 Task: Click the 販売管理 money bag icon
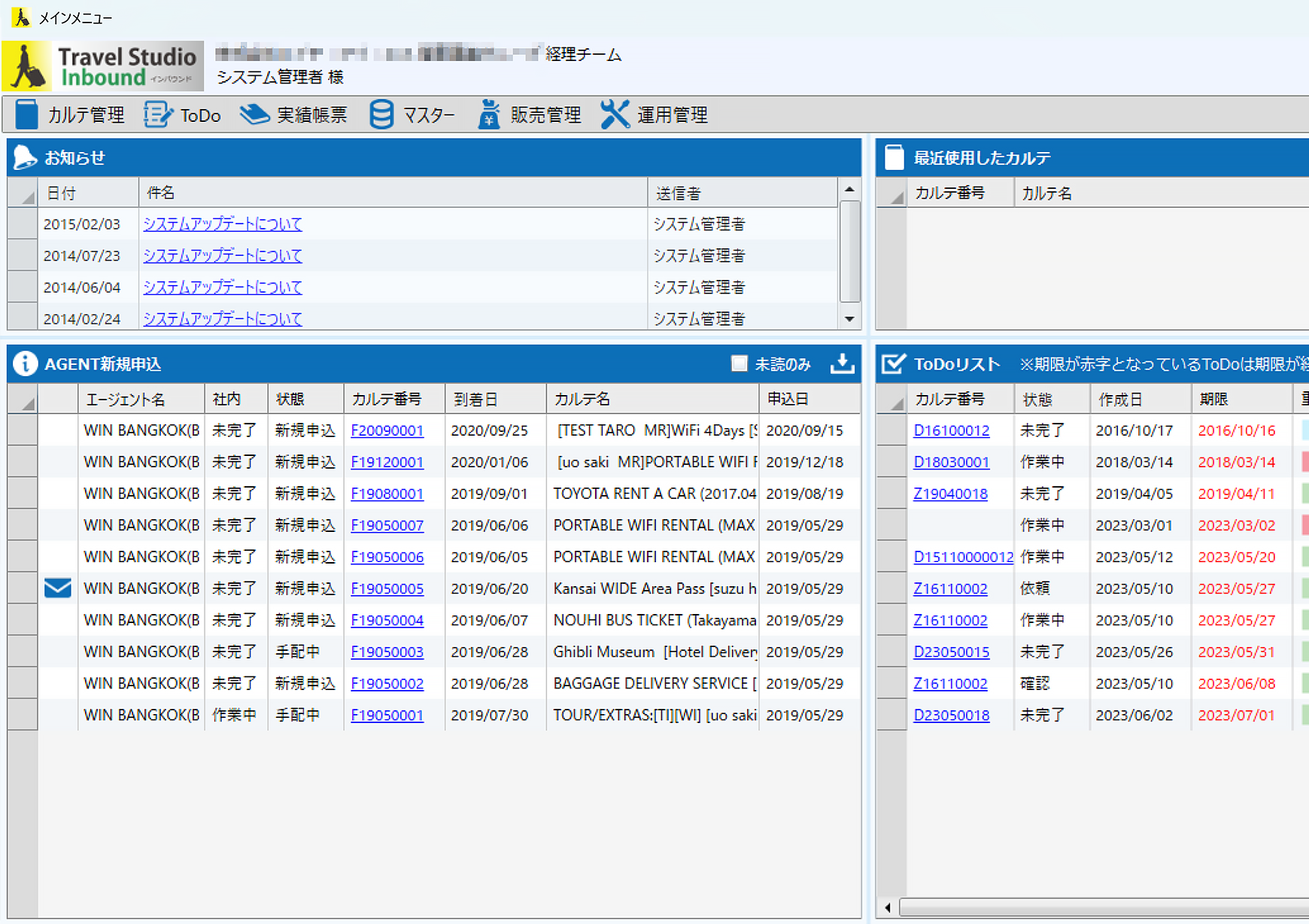tap(489, 115)
